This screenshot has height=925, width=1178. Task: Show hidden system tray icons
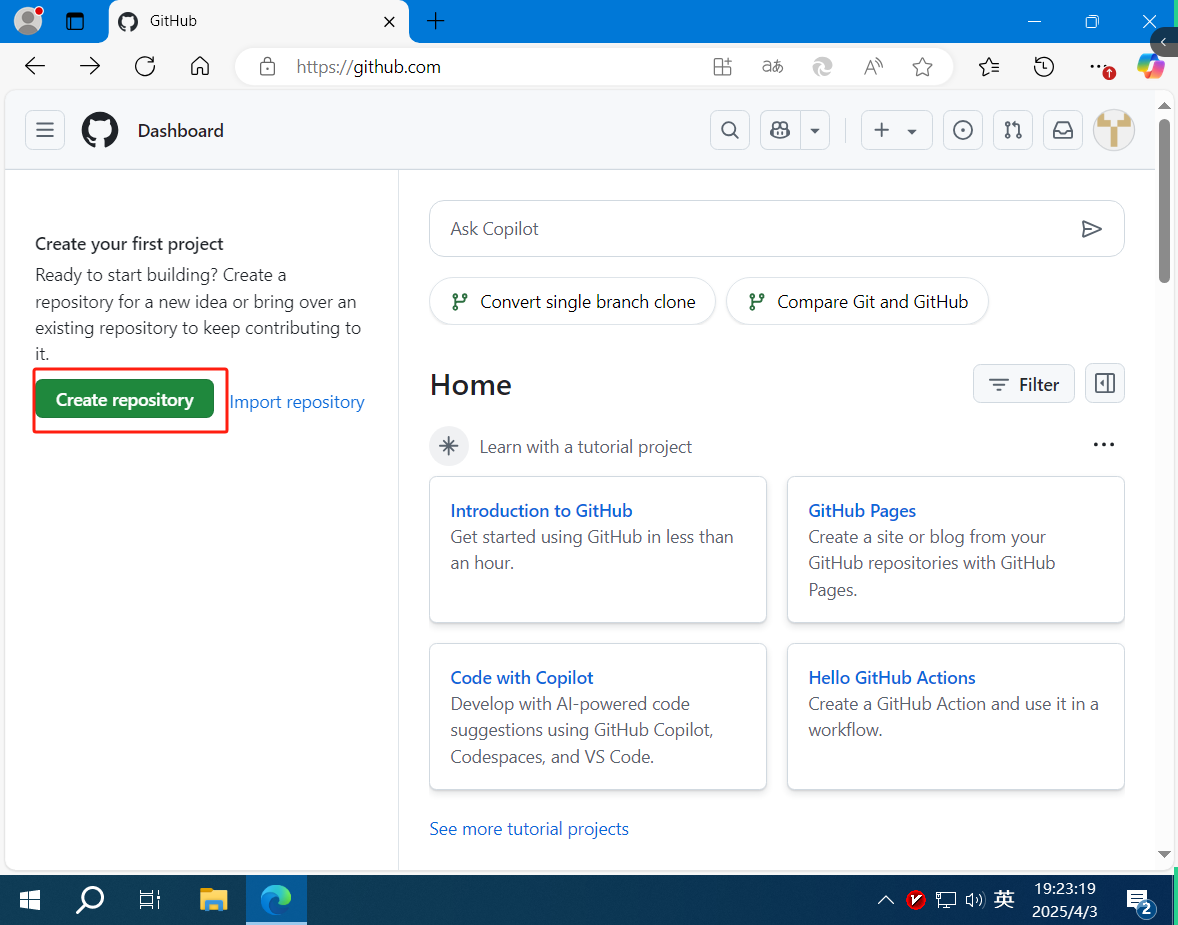click(886, 899)
